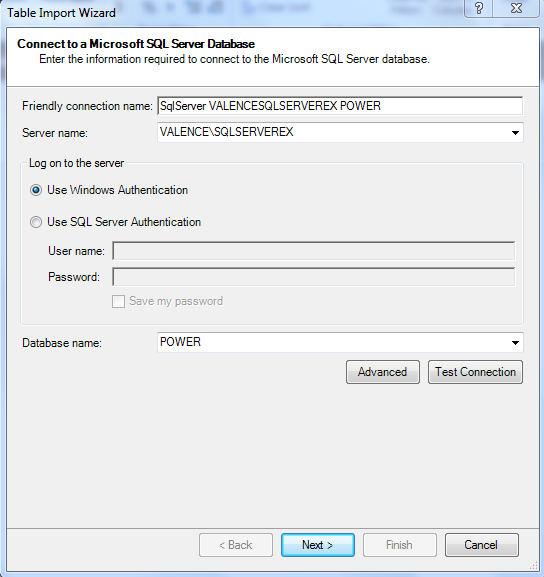
Task: Click the 'Server name:' label
Action: point(55,133)
